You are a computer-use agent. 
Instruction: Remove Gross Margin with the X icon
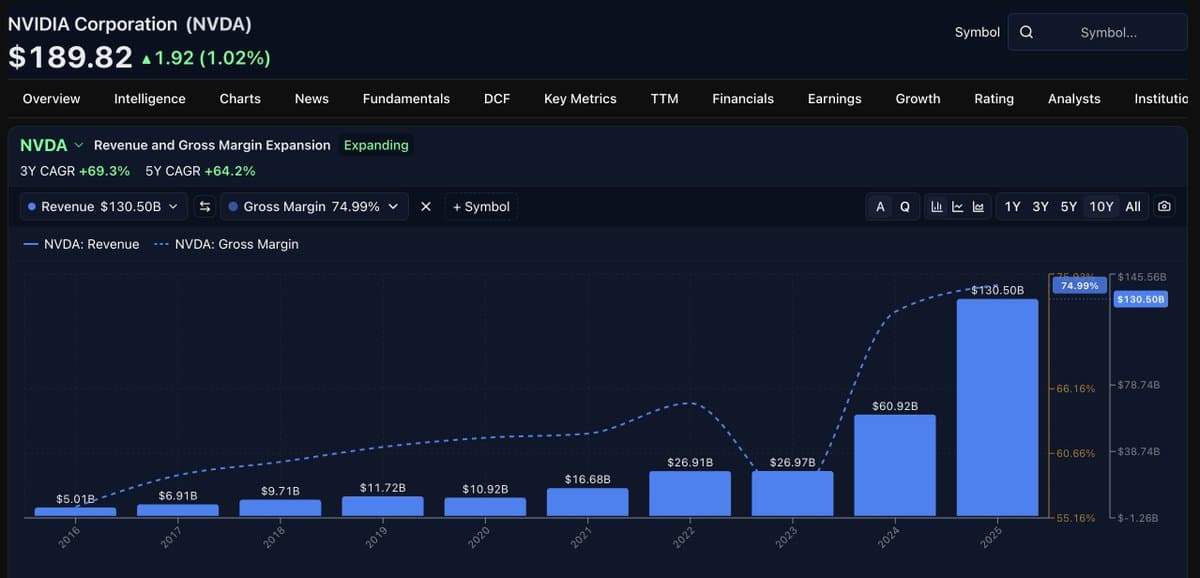tap(425, 206)
